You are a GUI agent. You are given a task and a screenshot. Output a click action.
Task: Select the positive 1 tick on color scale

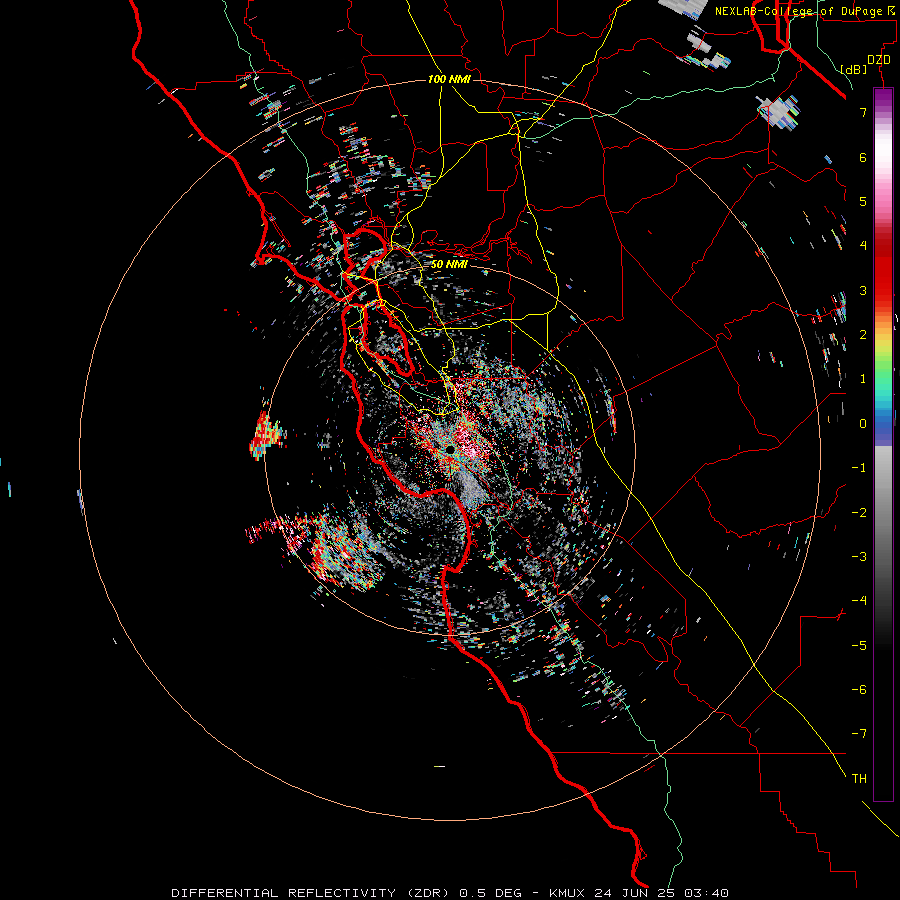click(x=863, y=379)
